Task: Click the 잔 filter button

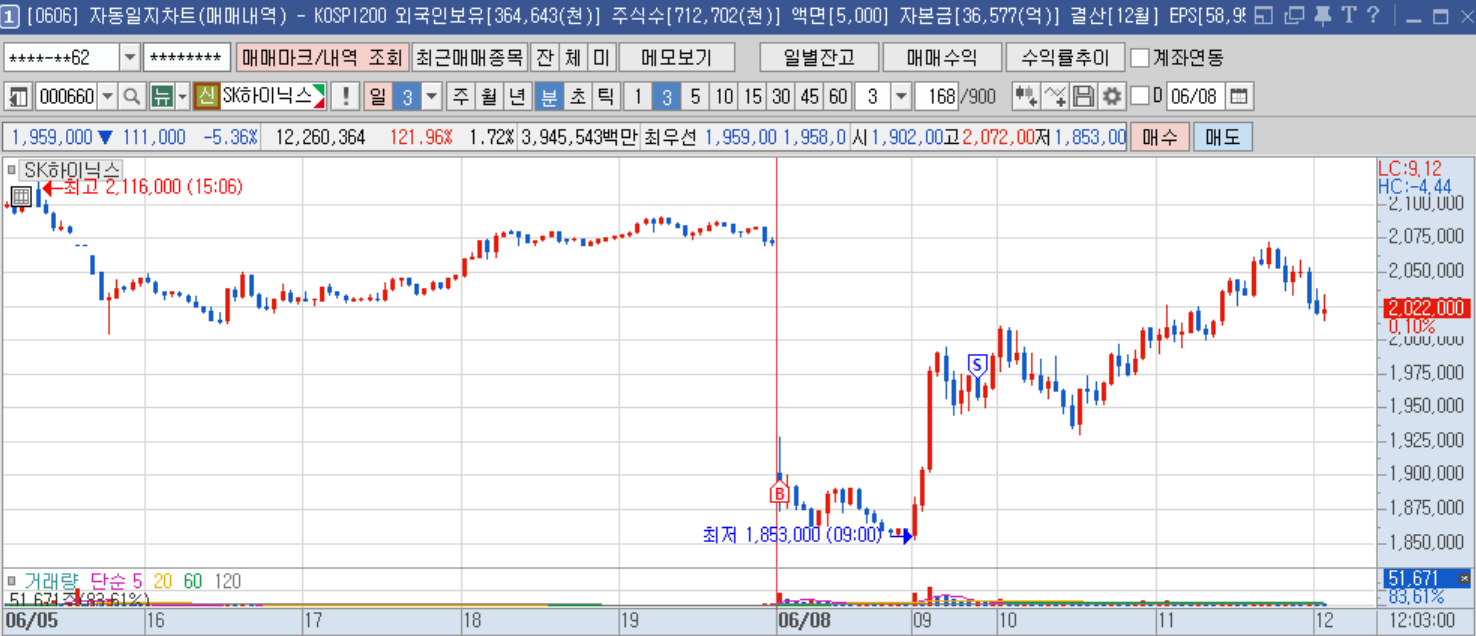Action: pyautogui.click(x=544, y=58)
